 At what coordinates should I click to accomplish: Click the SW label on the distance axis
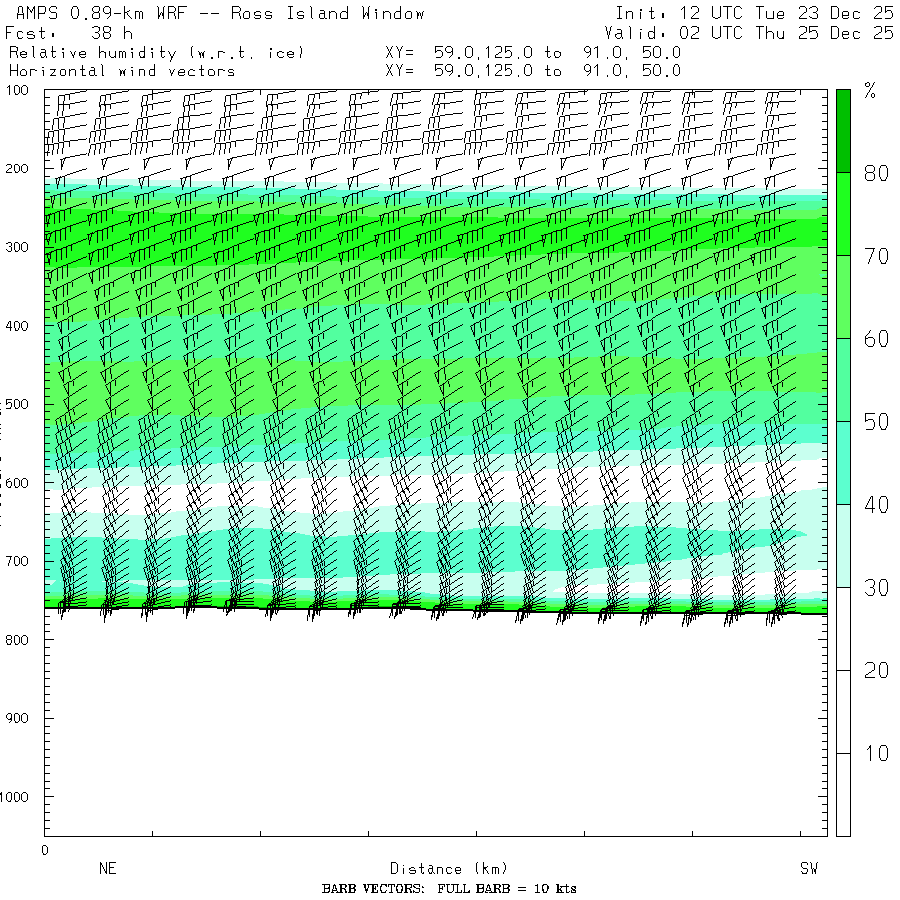coord(808,869)
